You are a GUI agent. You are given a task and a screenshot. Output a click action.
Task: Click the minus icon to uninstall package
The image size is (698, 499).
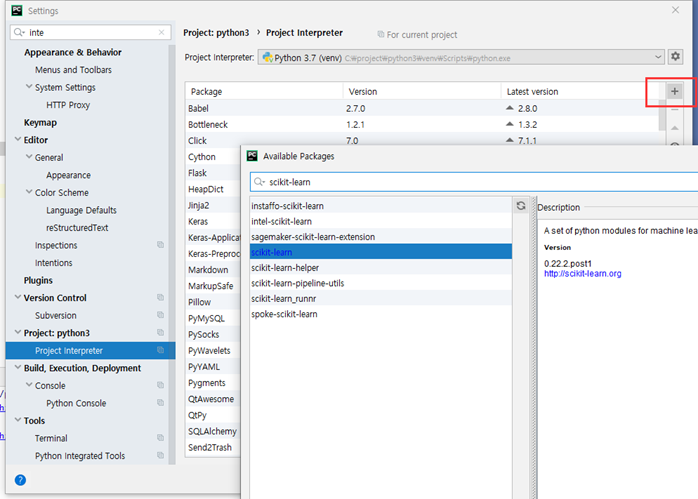(675, 110)
